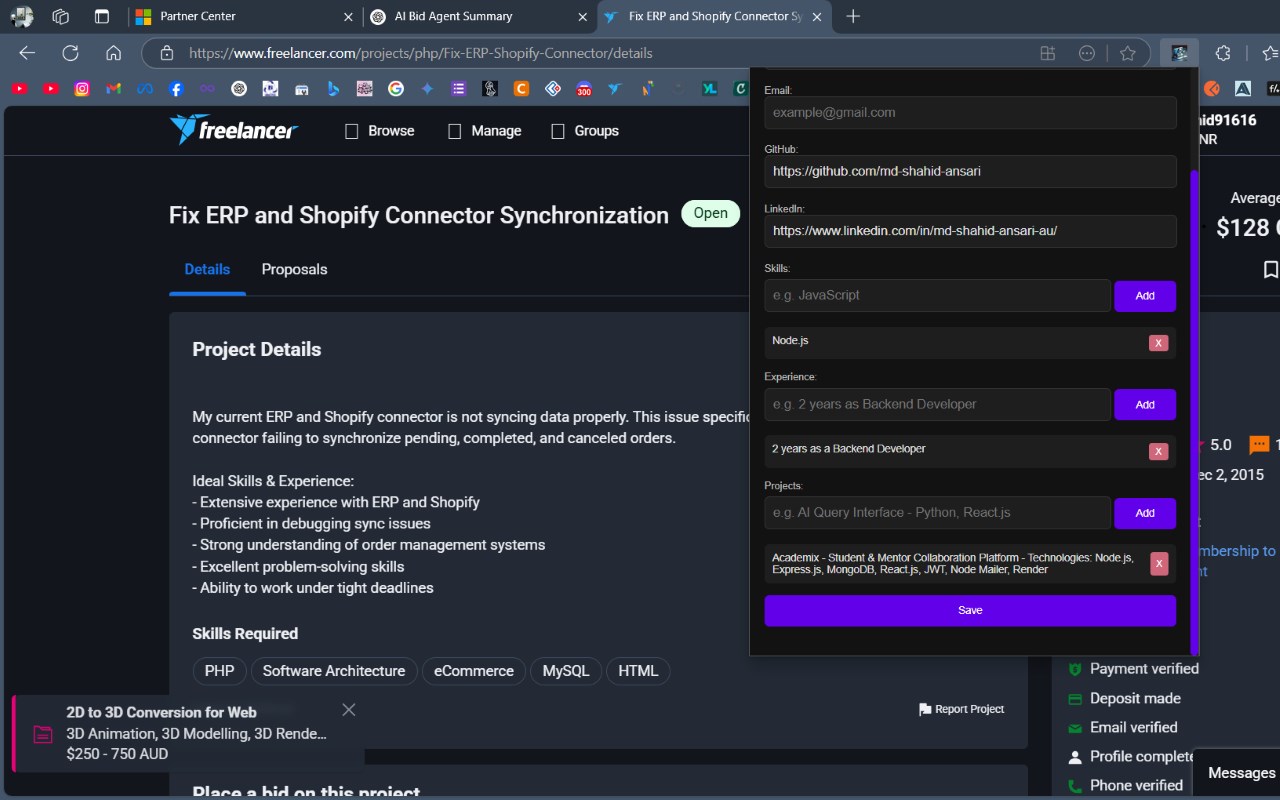
Task: Open the tab actions menu icon
Action: click(101, 16)
